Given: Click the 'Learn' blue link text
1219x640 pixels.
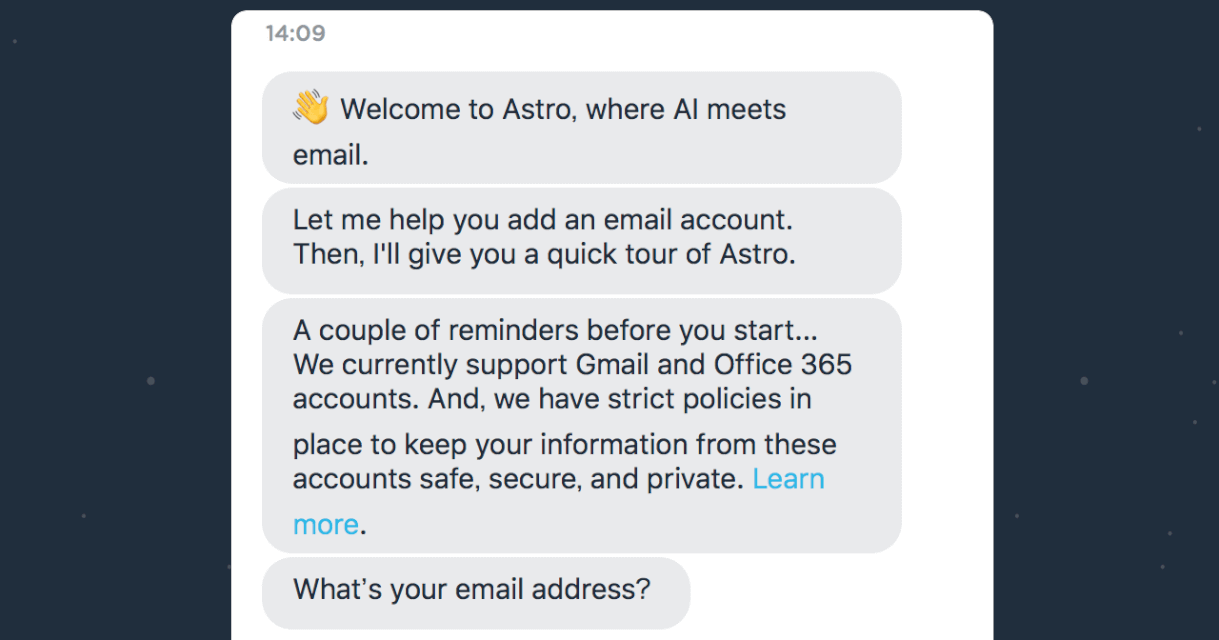Looking at the screenshot, I should (x=788, y=479).
